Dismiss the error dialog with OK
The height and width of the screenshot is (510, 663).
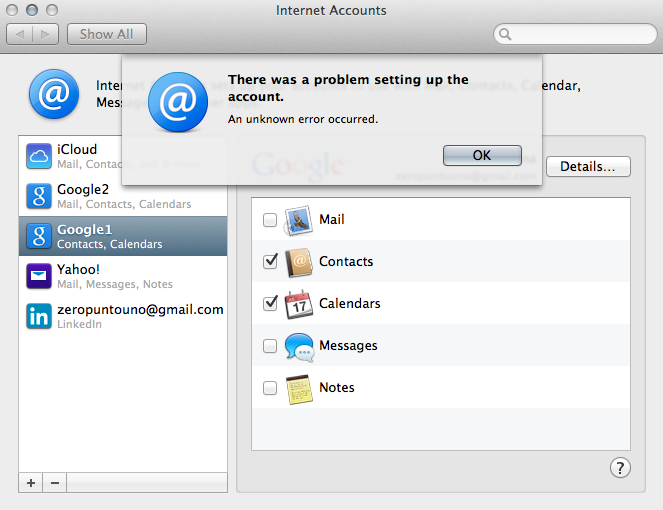[x=482, y=155]
